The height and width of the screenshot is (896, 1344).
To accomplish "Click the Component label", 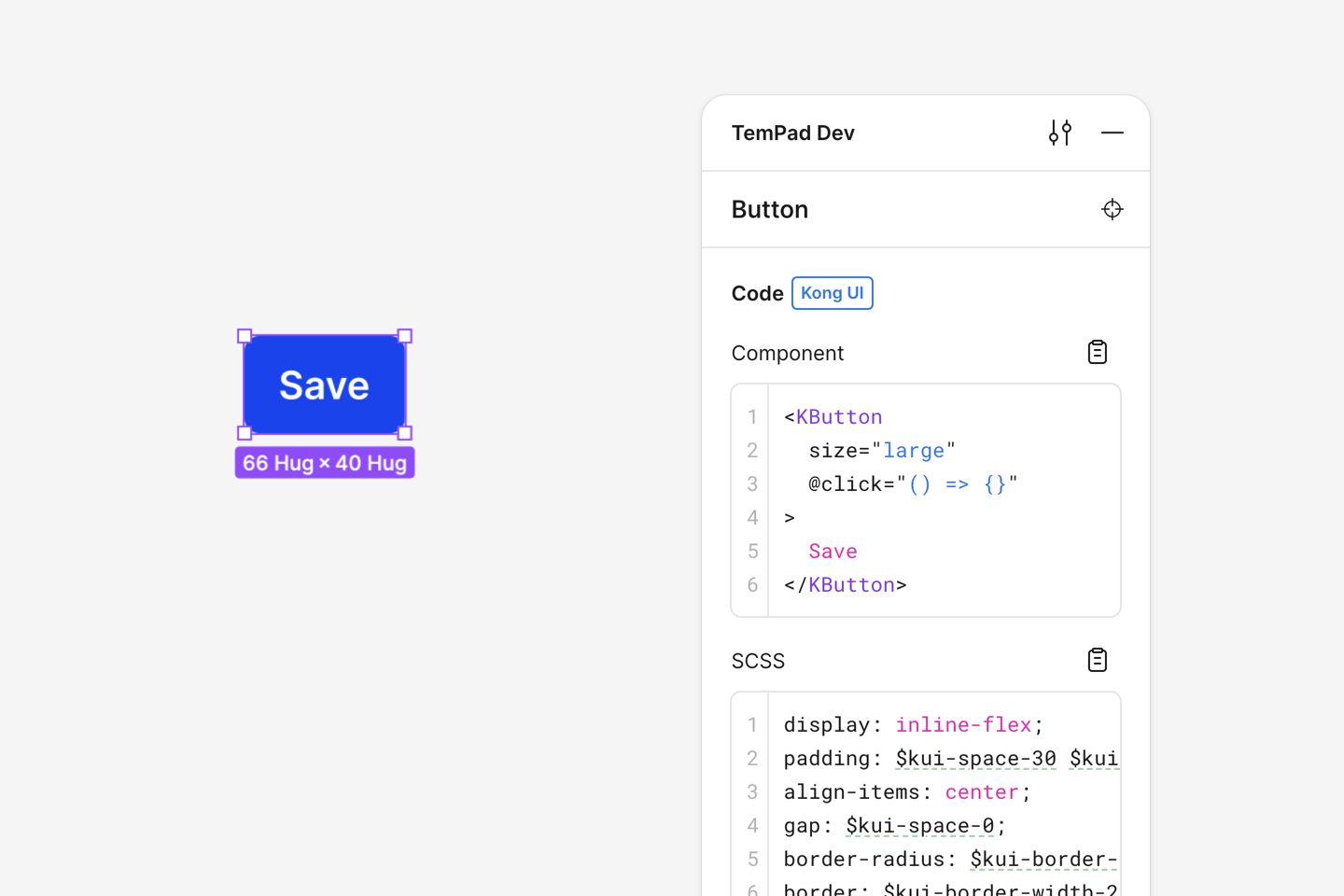I will click(x=788, y=353).
